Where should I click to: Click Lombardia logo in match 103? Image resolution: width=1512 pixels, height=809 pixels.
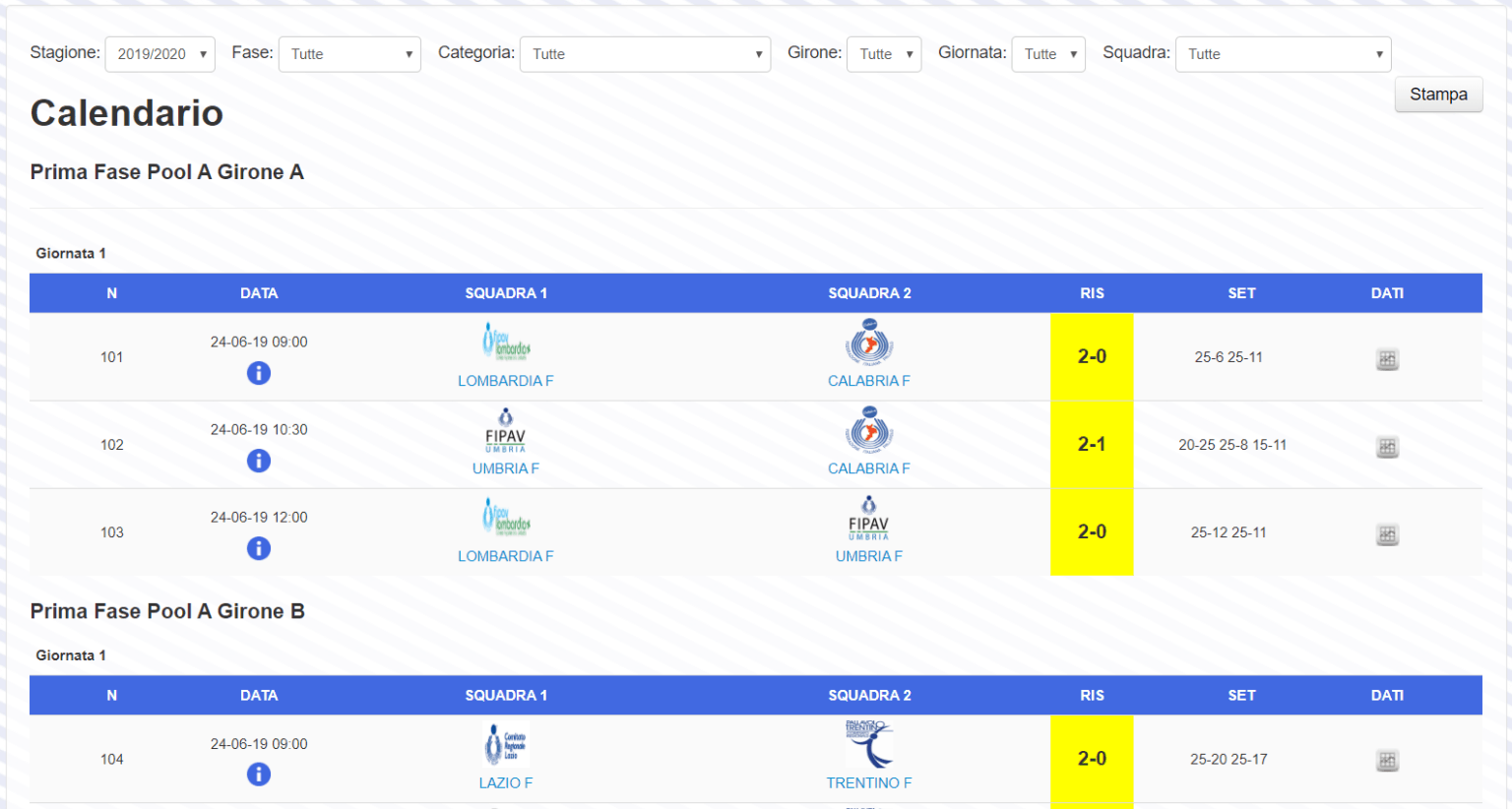coord(506,518)
